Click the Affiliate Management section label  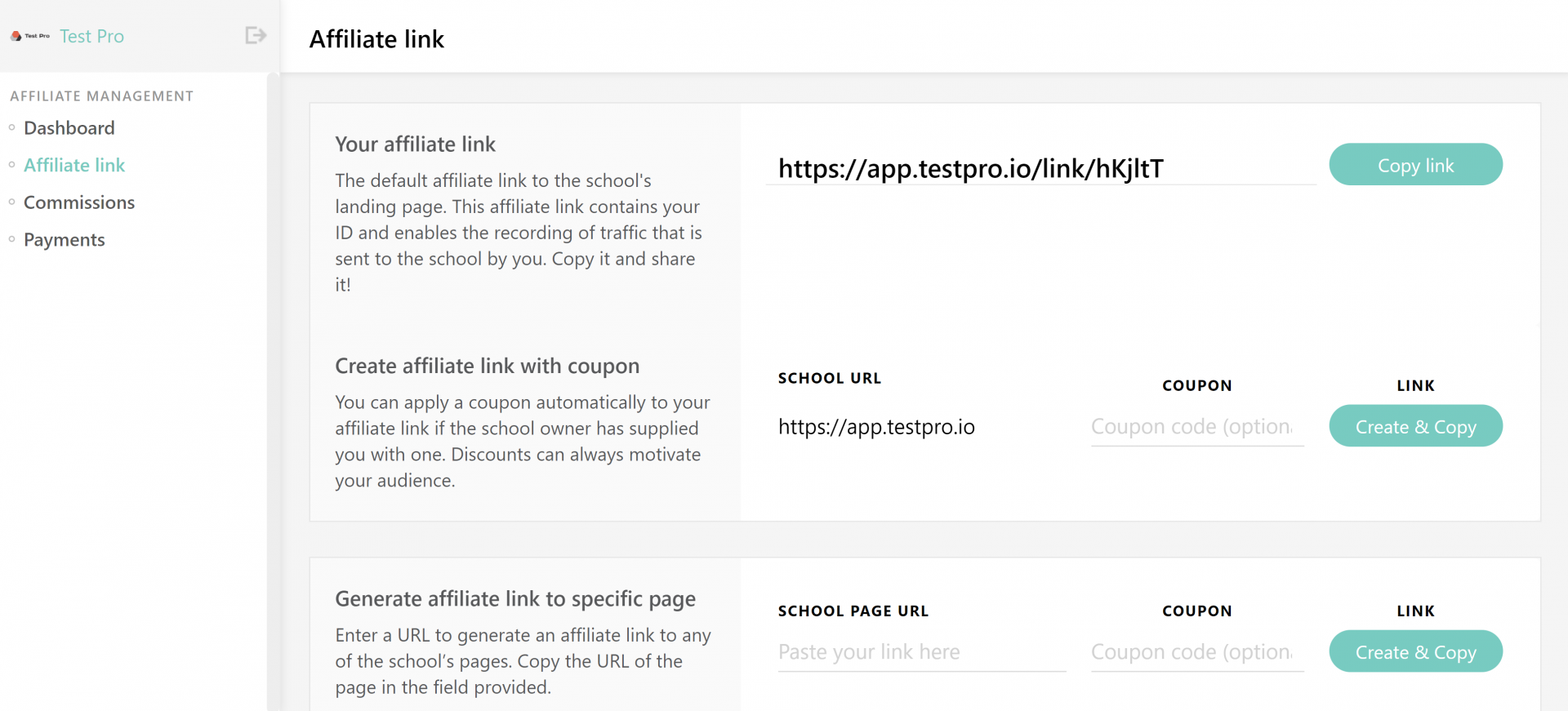[102, 96]
